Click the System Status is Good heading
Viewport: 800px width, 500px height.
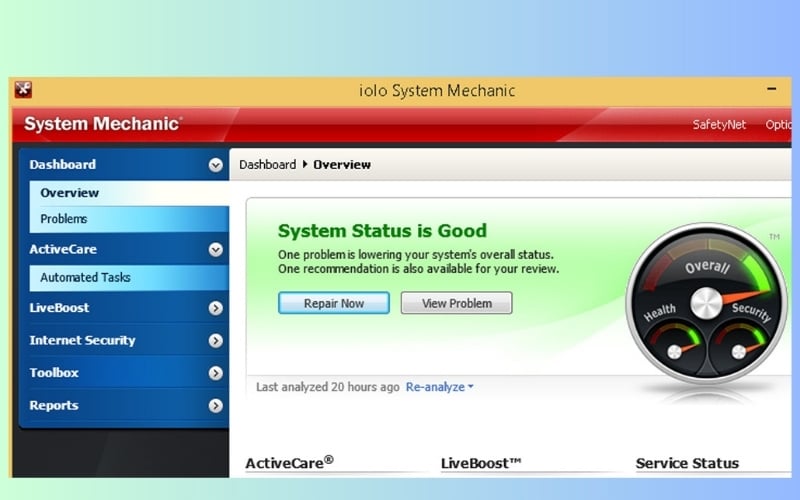point(382,231)
